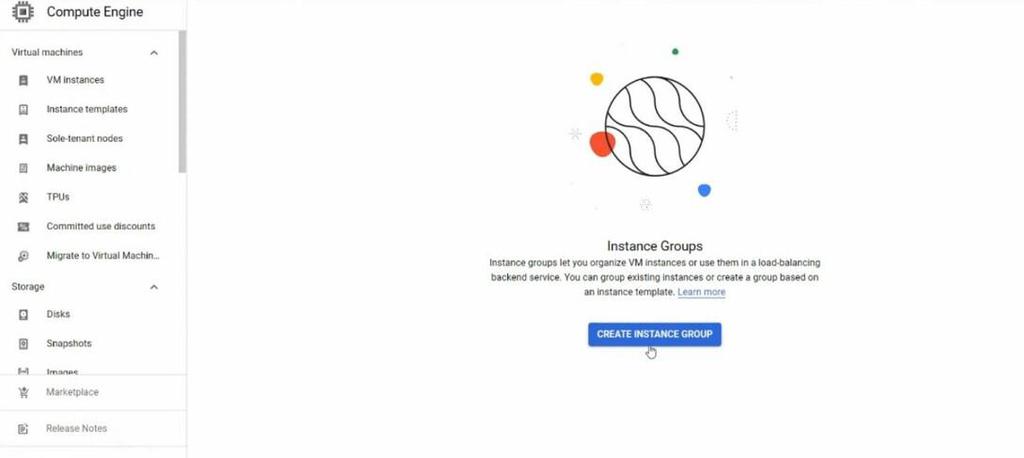
Task: Click the sidebar vertical scrollbar
Action: click(x=182, y=101)
